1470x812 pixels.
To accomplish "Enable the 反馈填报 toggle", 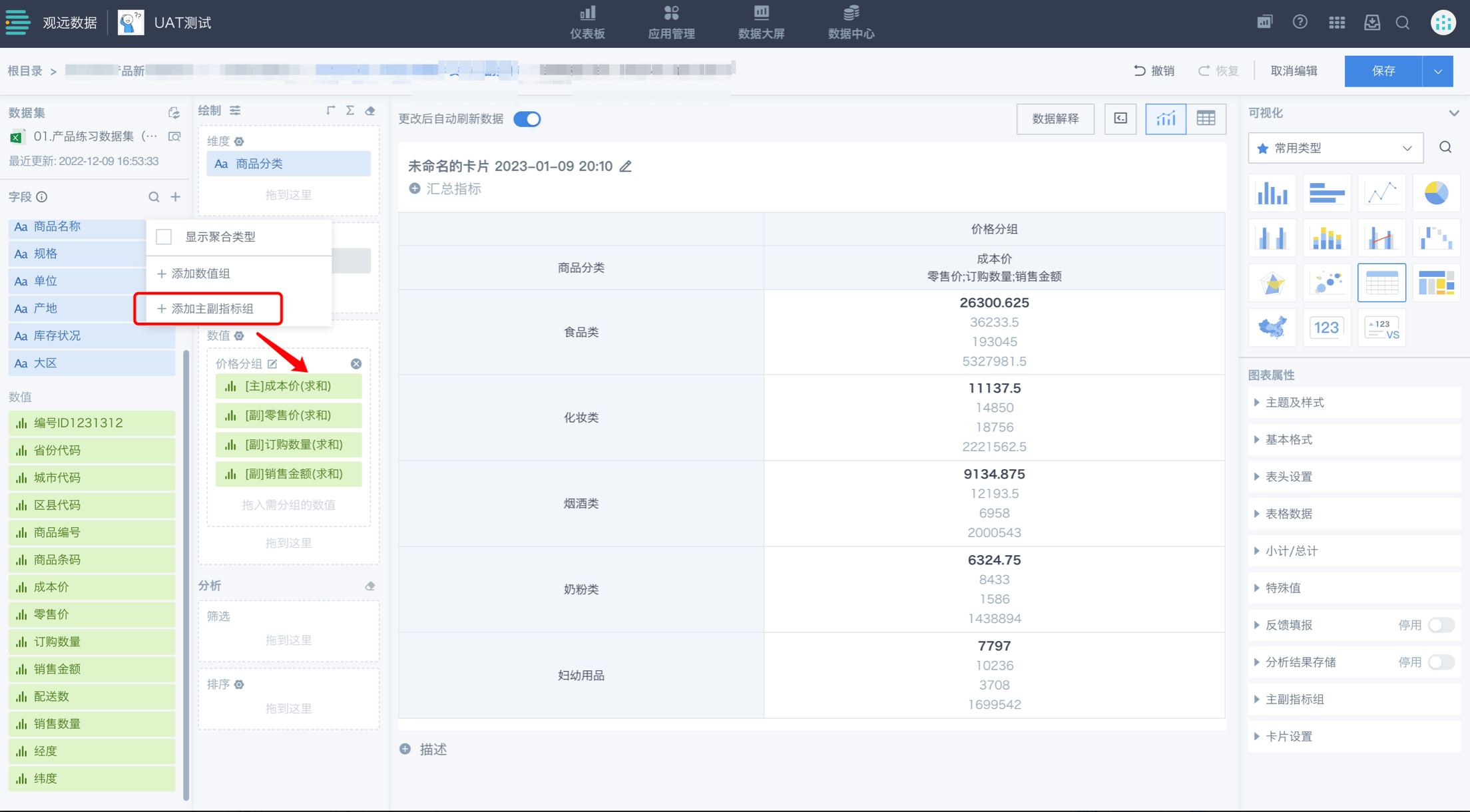I will [1441, 625].
